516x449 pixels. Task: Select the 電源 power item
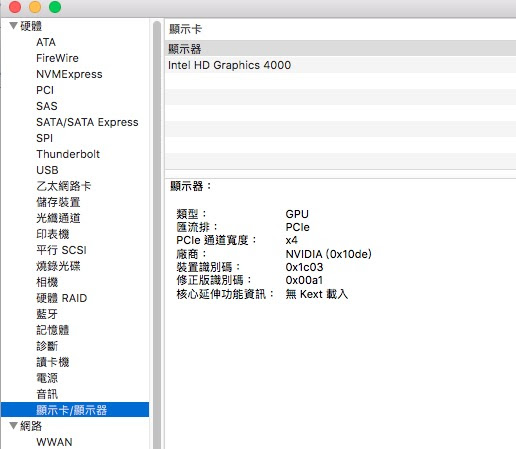tap(47, 378)
